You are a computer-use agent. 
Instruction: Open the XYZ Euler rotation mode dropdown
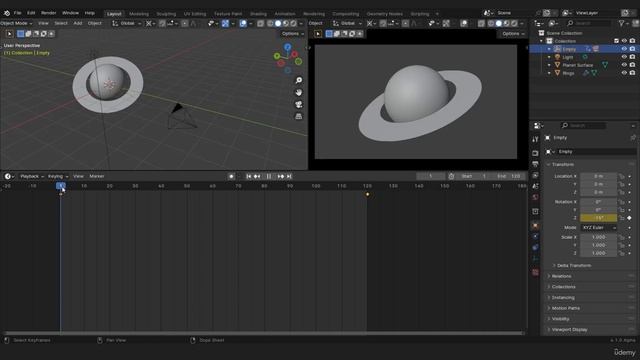pyautogui.click(x=598, y=227)
